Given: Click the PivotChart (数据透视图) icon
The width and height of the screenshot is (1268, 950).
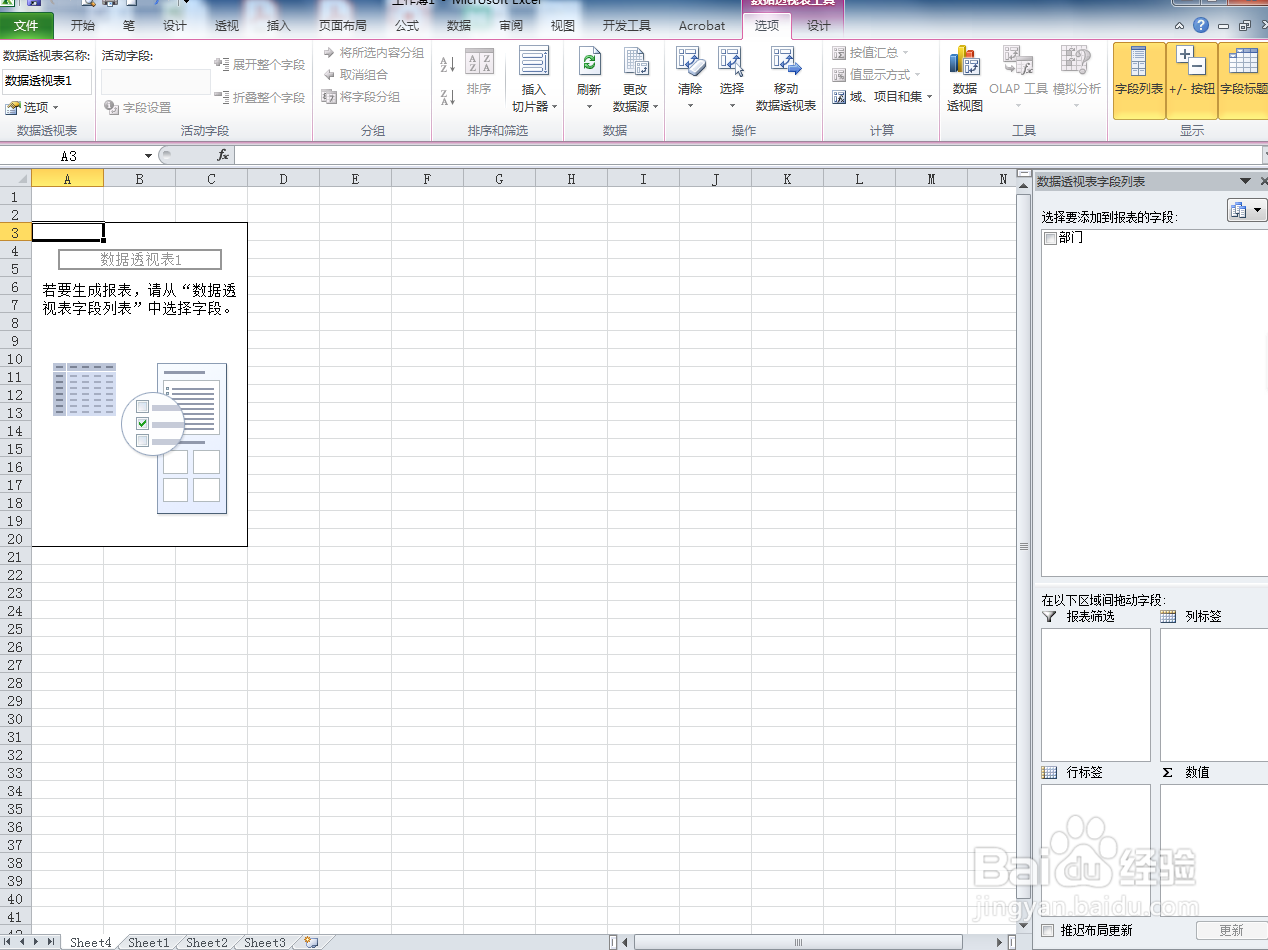Looking at the screenshot, I should [965, 63].
